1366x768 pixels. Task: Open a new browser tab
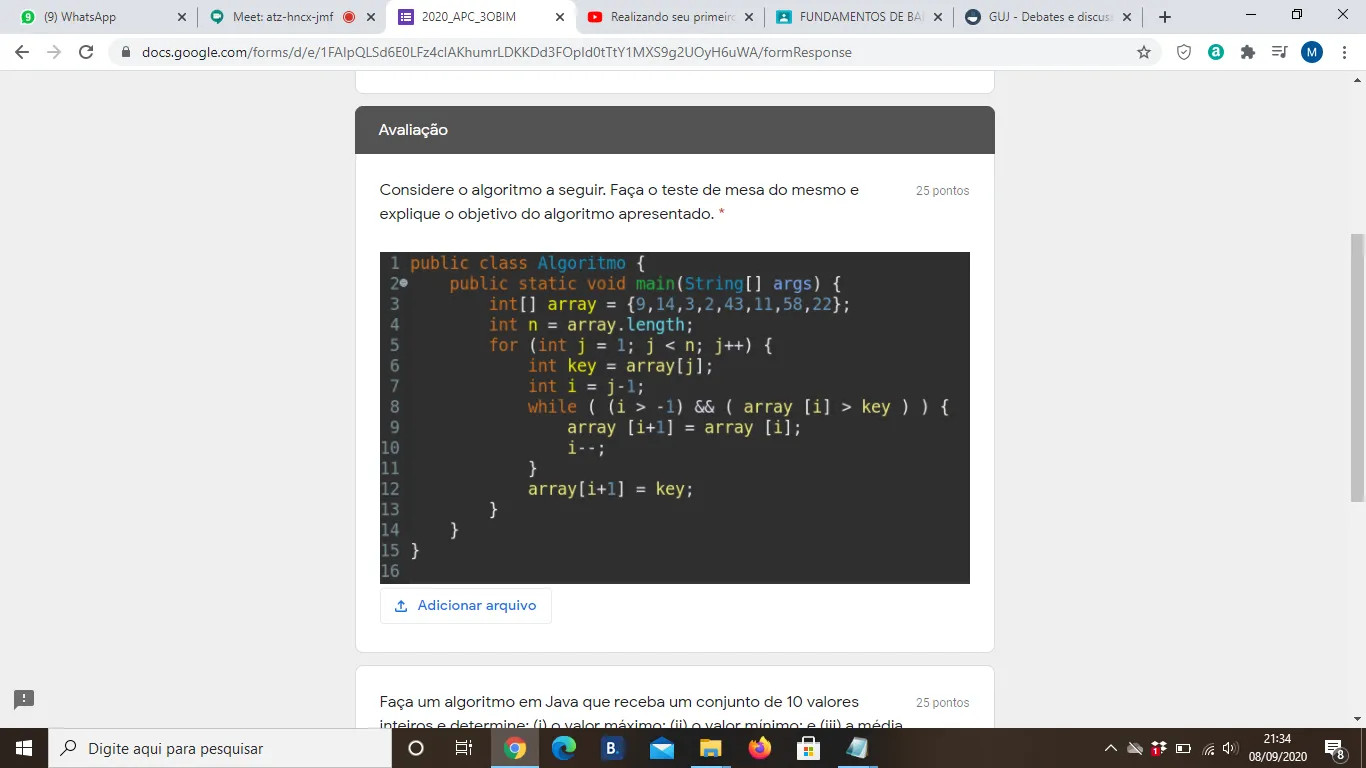[x=1164, y=17]
